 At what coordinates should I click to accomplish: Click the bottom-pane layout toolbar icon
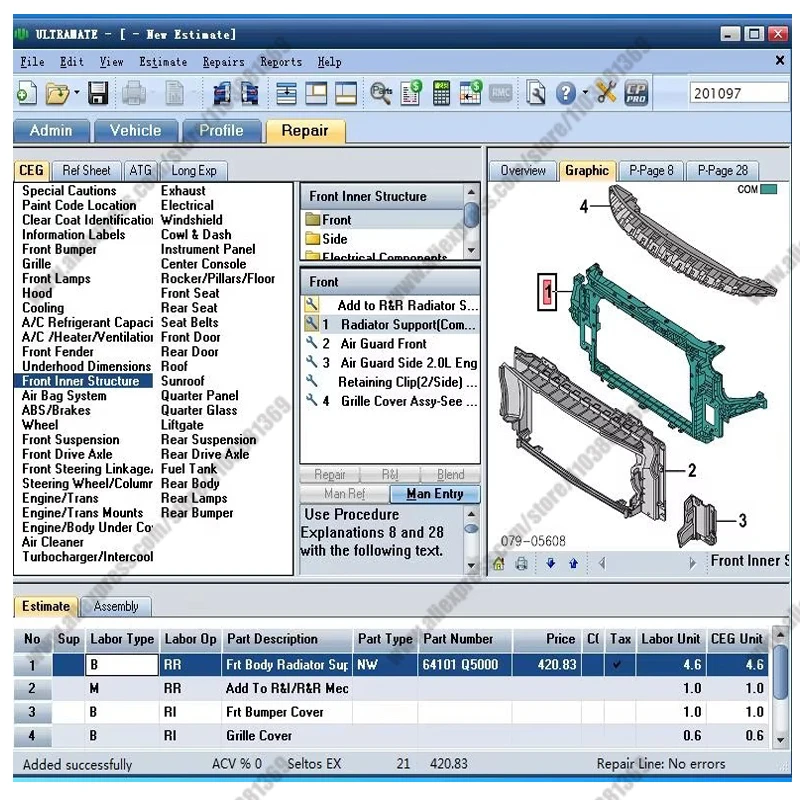point(346,94)
